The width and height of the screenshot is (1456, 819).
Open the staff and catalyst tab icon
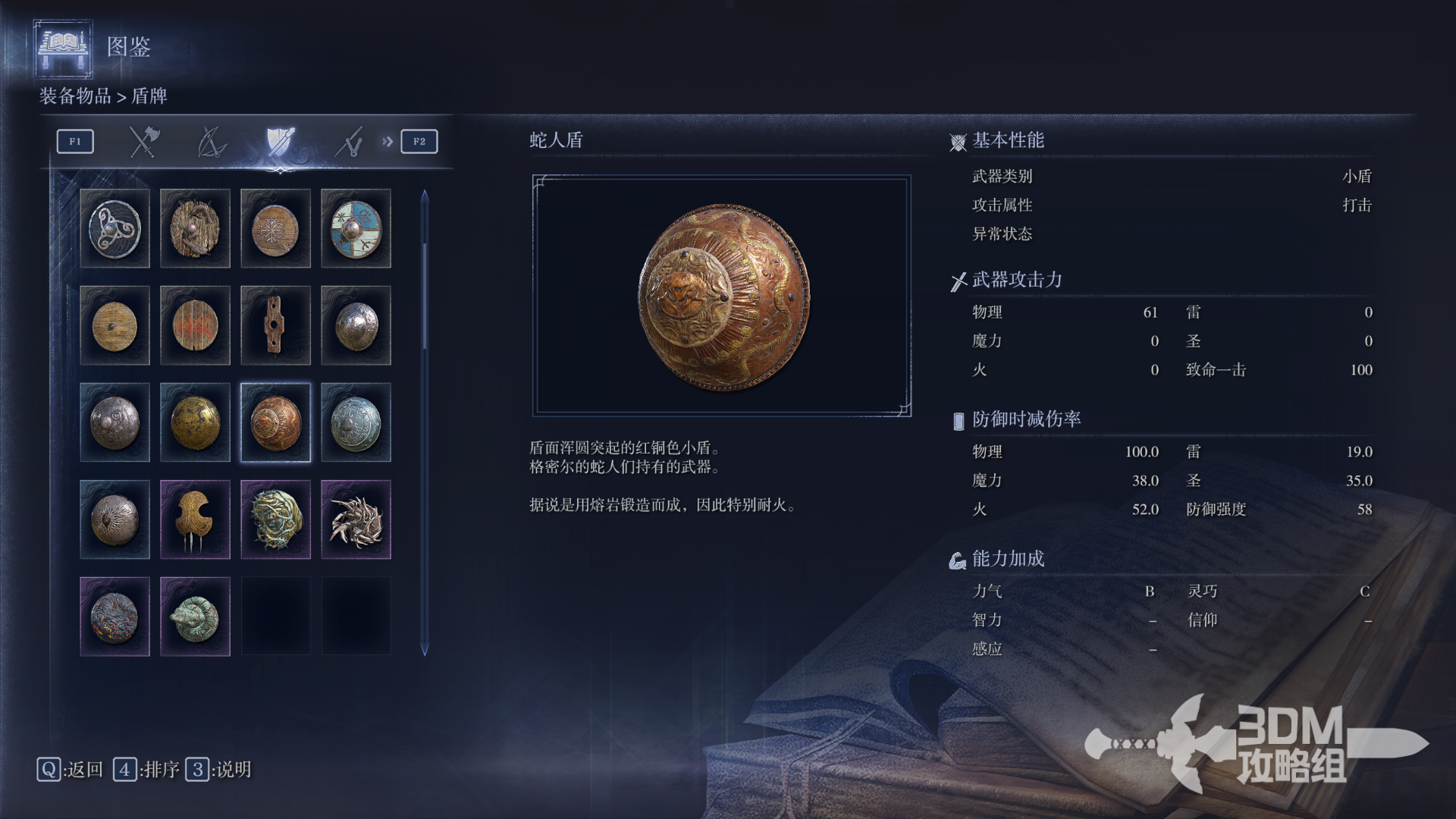click(x=348, y=142)
